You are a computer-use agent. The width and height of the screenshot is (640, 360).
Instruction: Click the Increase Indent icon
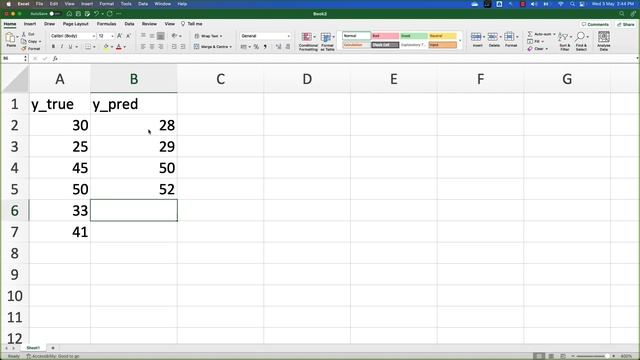pyautogui.click(x=182, y=47)
